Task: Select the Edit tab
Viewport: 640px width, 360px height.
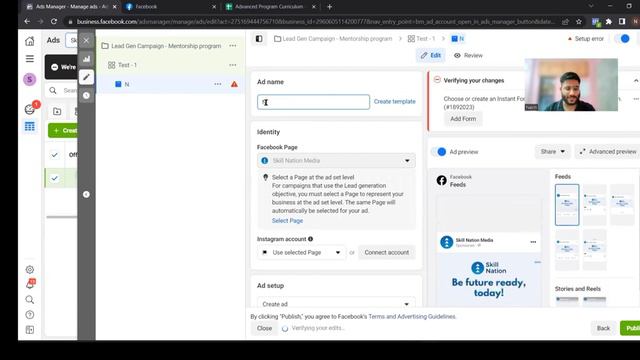Action: pyautogui.click(x=431, y=55)
